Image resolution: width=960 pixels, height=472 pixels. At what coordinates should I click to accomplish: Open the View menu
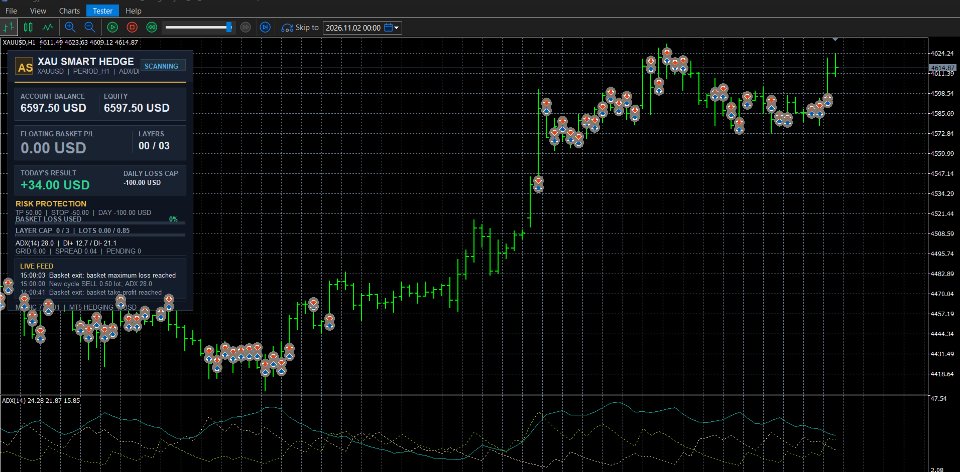pos(38,11)
